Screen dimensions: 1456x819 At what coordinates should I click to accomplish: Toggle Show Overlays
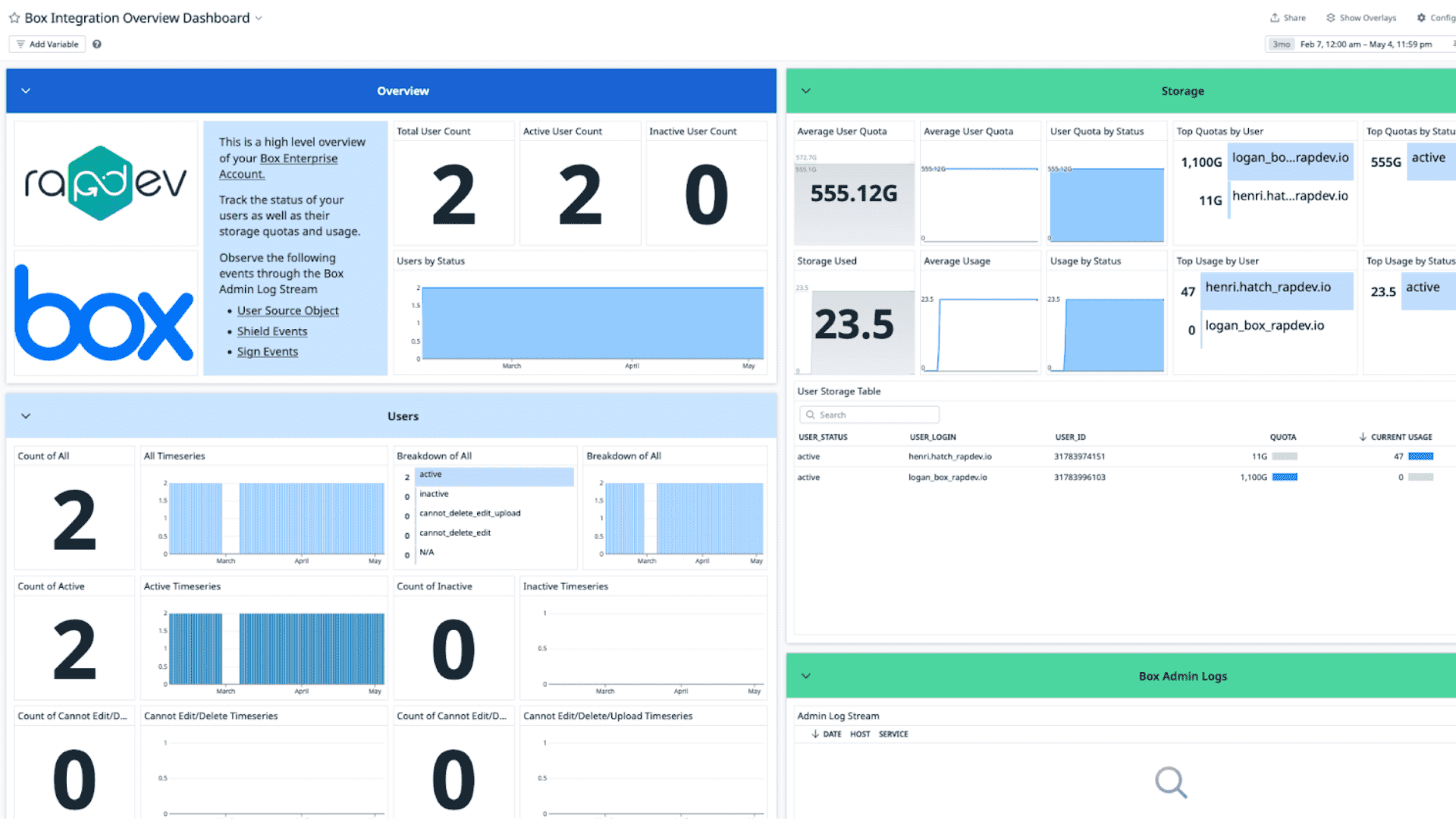tap(1360, 17)
